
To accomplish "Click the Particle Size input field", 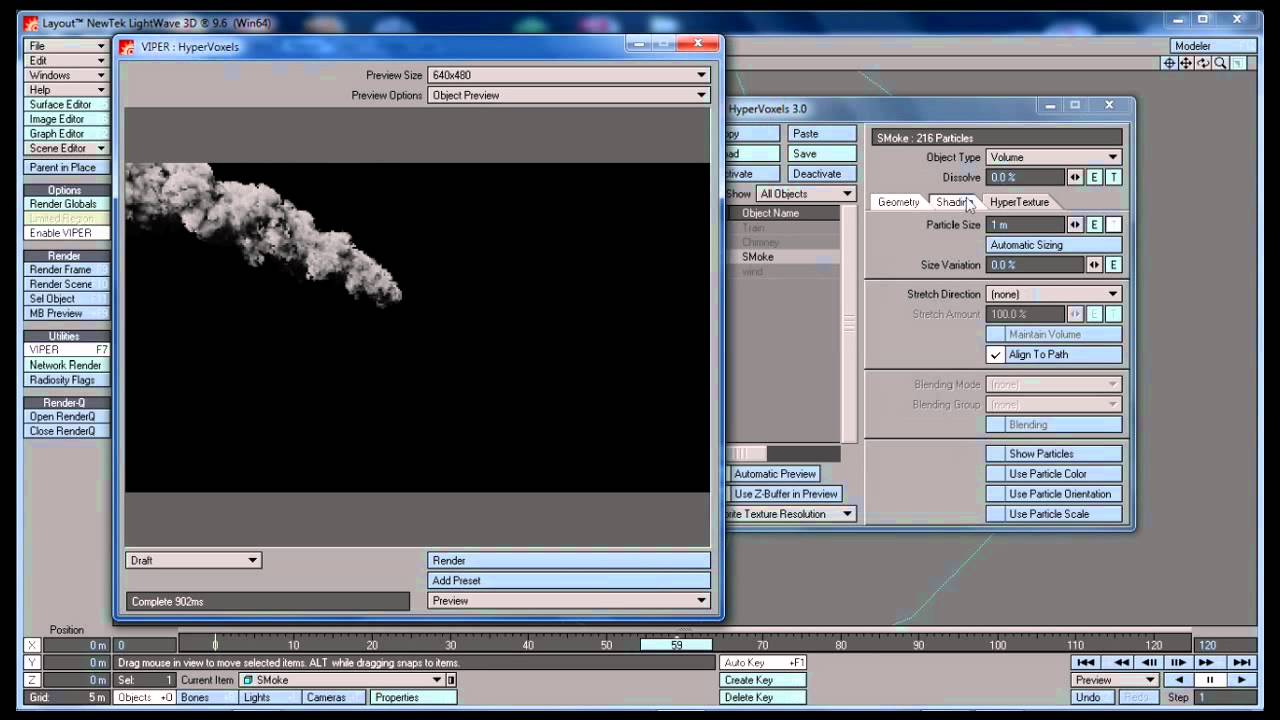I will [1025, 225].
